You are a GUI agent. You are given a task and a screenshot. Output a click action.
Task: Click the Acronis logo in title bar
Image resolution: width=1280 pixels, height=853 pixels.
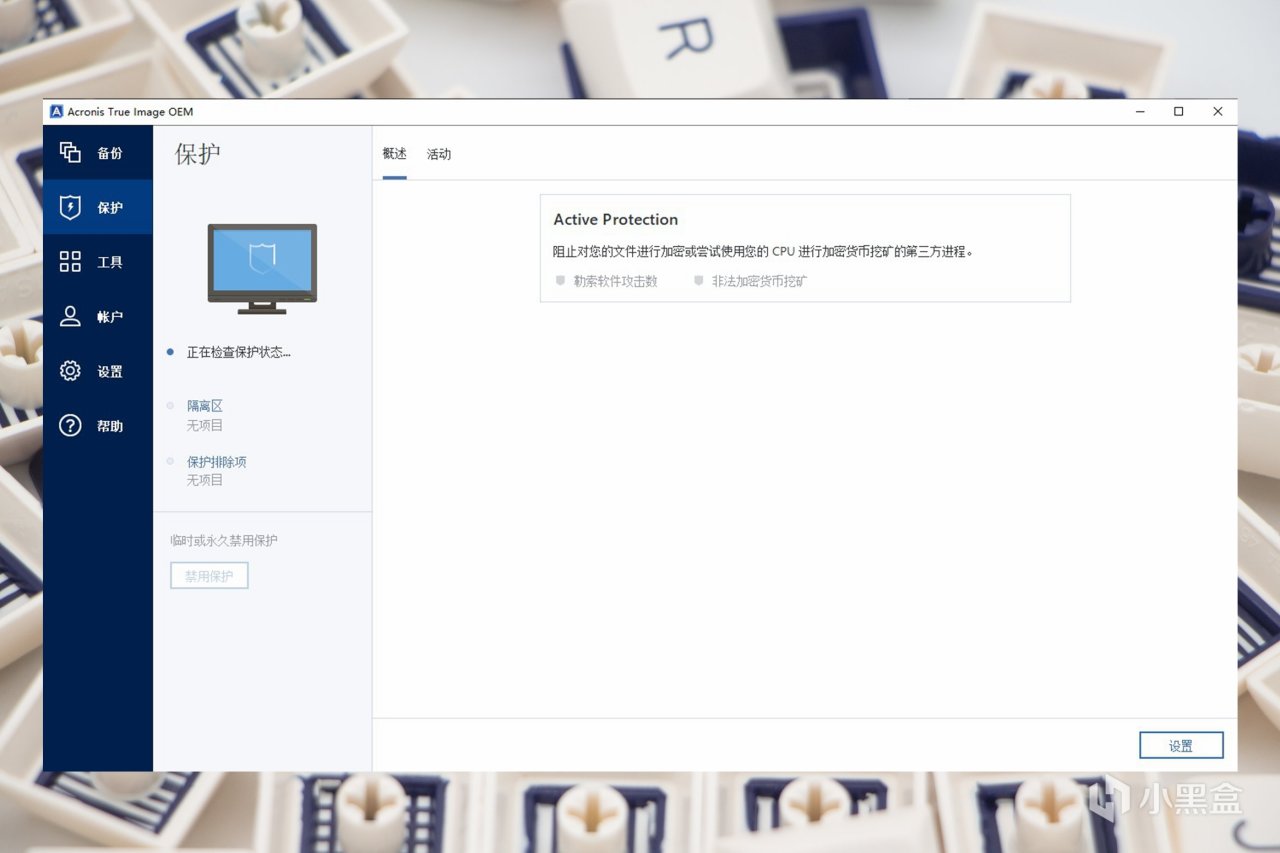point(56,112)
